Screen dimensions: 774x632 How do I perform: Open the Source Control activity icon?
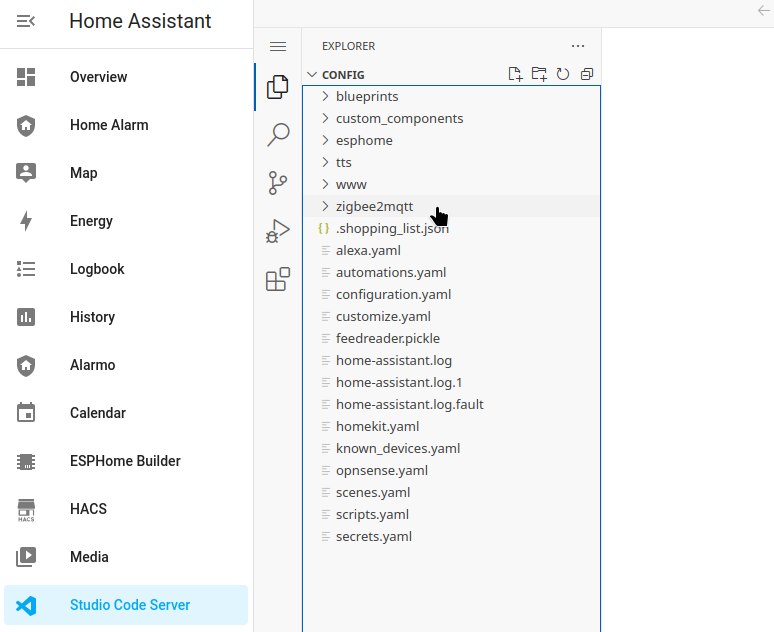(x=278, y=183)
